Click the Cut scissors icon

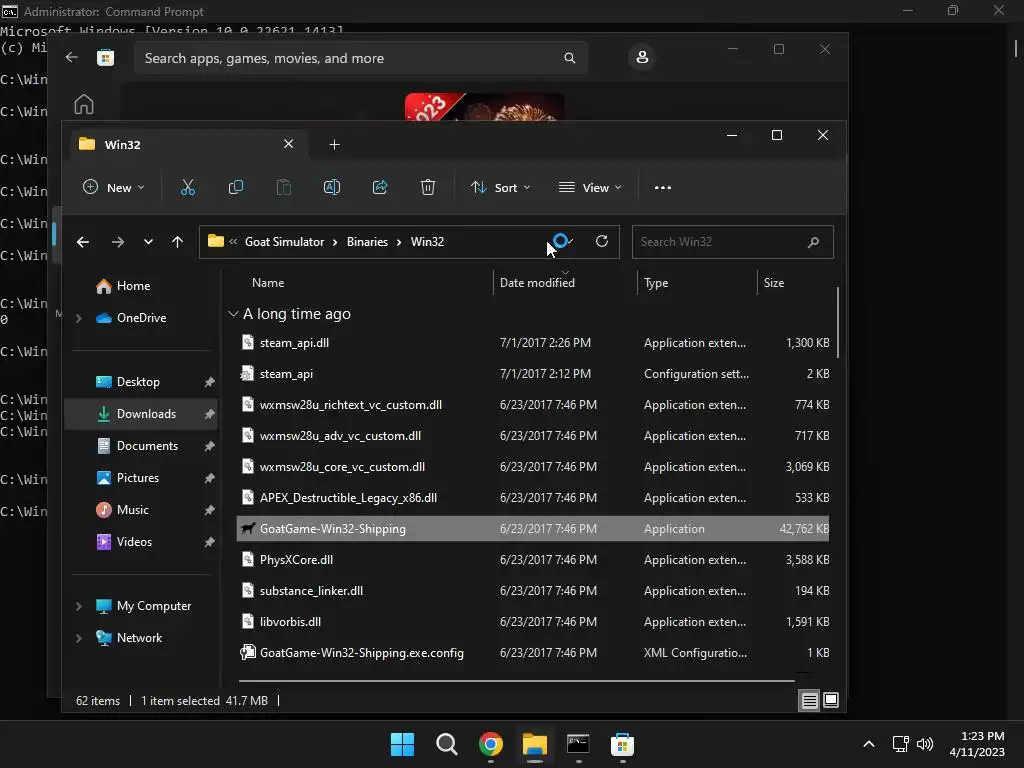[x=187, y=187]
